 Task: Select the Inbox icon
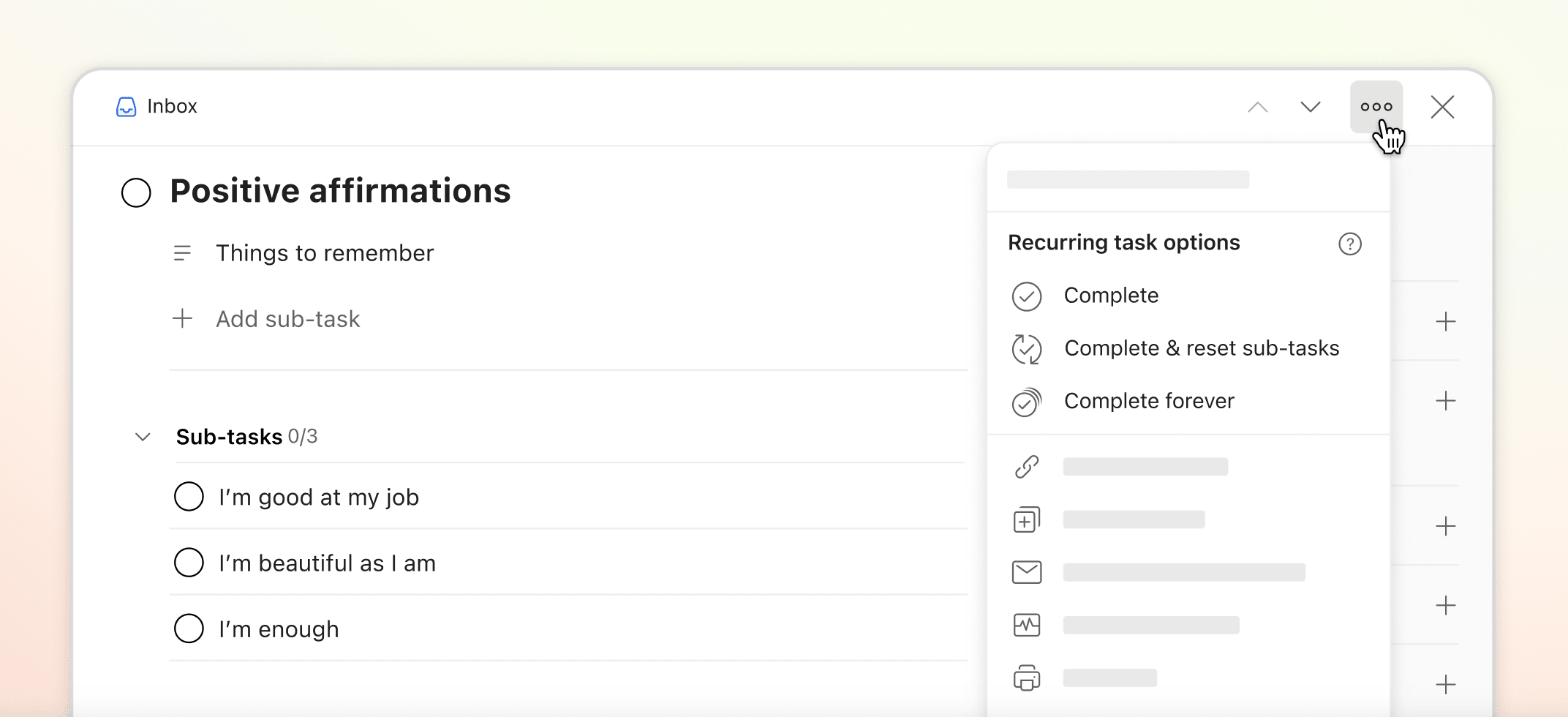coord(126,106)
